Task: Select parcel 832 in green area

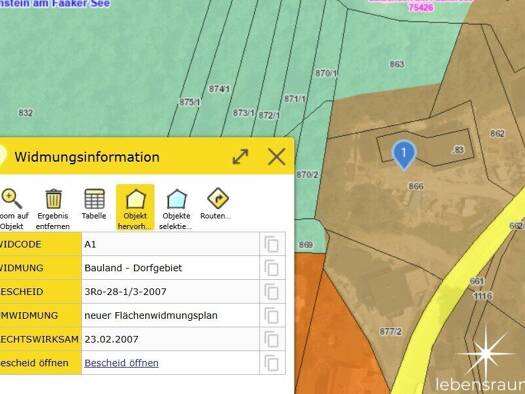Action: point(25,113)
